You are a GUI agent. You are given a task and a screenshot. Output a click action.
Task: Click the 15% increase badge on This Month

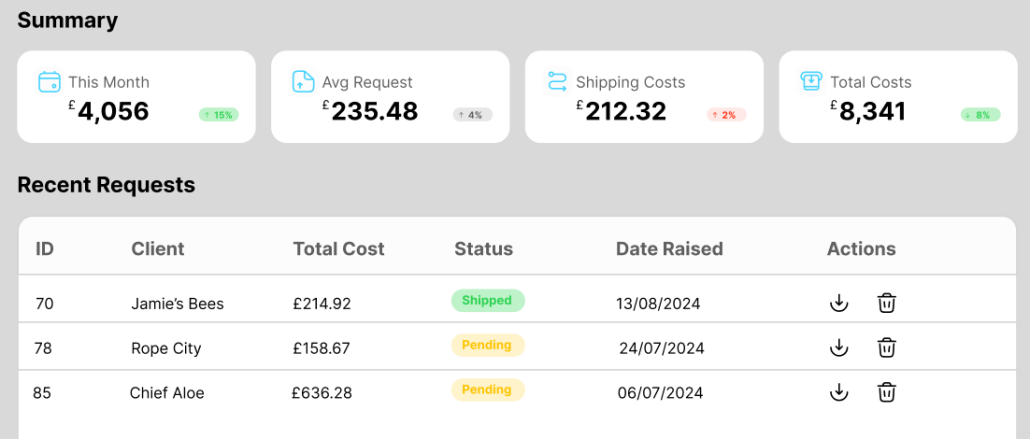[219, 115]
